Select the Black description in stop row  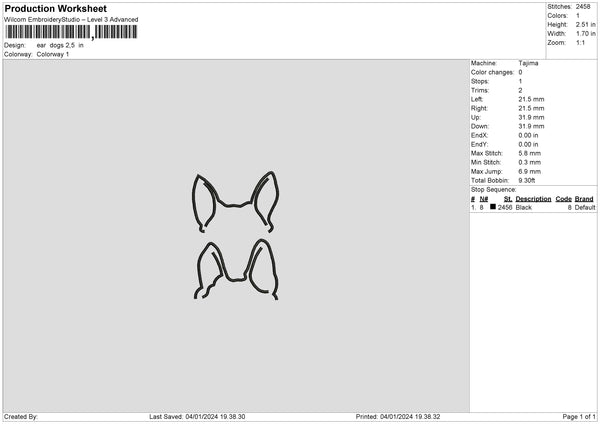pyautogui.click(x=524, y=207)
